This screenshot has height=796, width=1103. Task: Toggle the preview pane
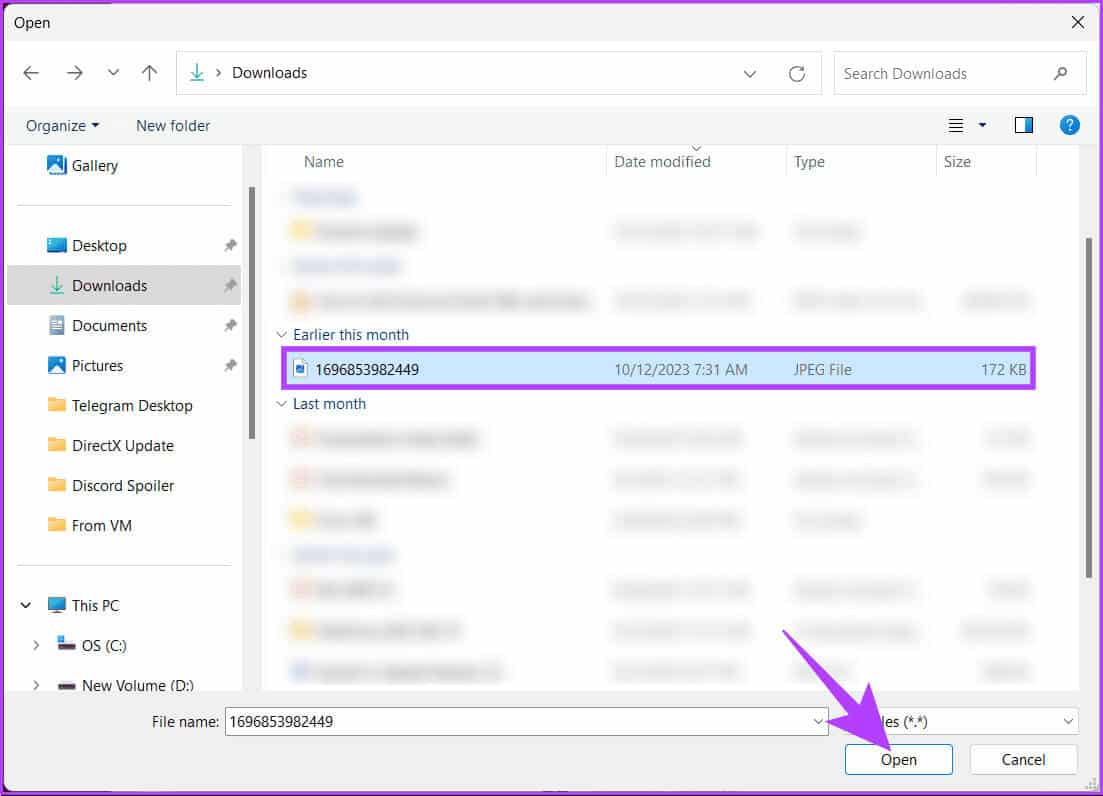[x=1024, y=125]
